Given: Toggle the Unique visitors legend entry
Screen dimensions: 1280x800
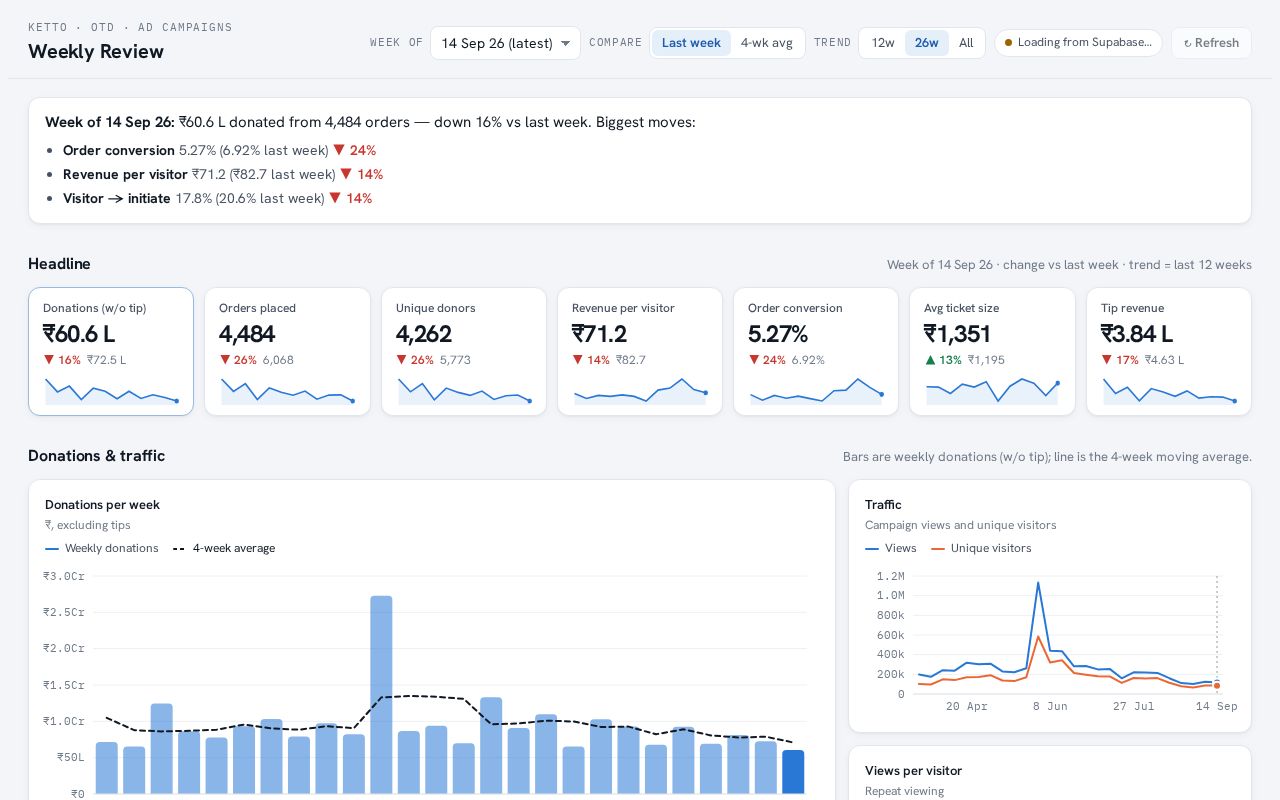Looking at the screenshot, I should point(981,548).
